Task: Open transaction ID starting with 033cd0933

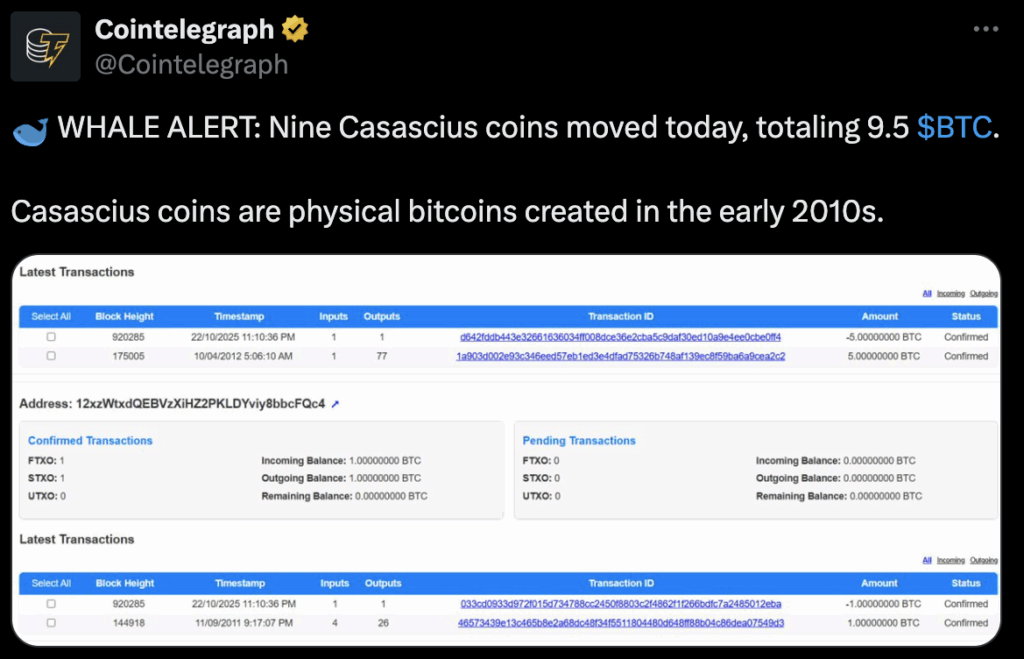Action: tap(620, 604)
